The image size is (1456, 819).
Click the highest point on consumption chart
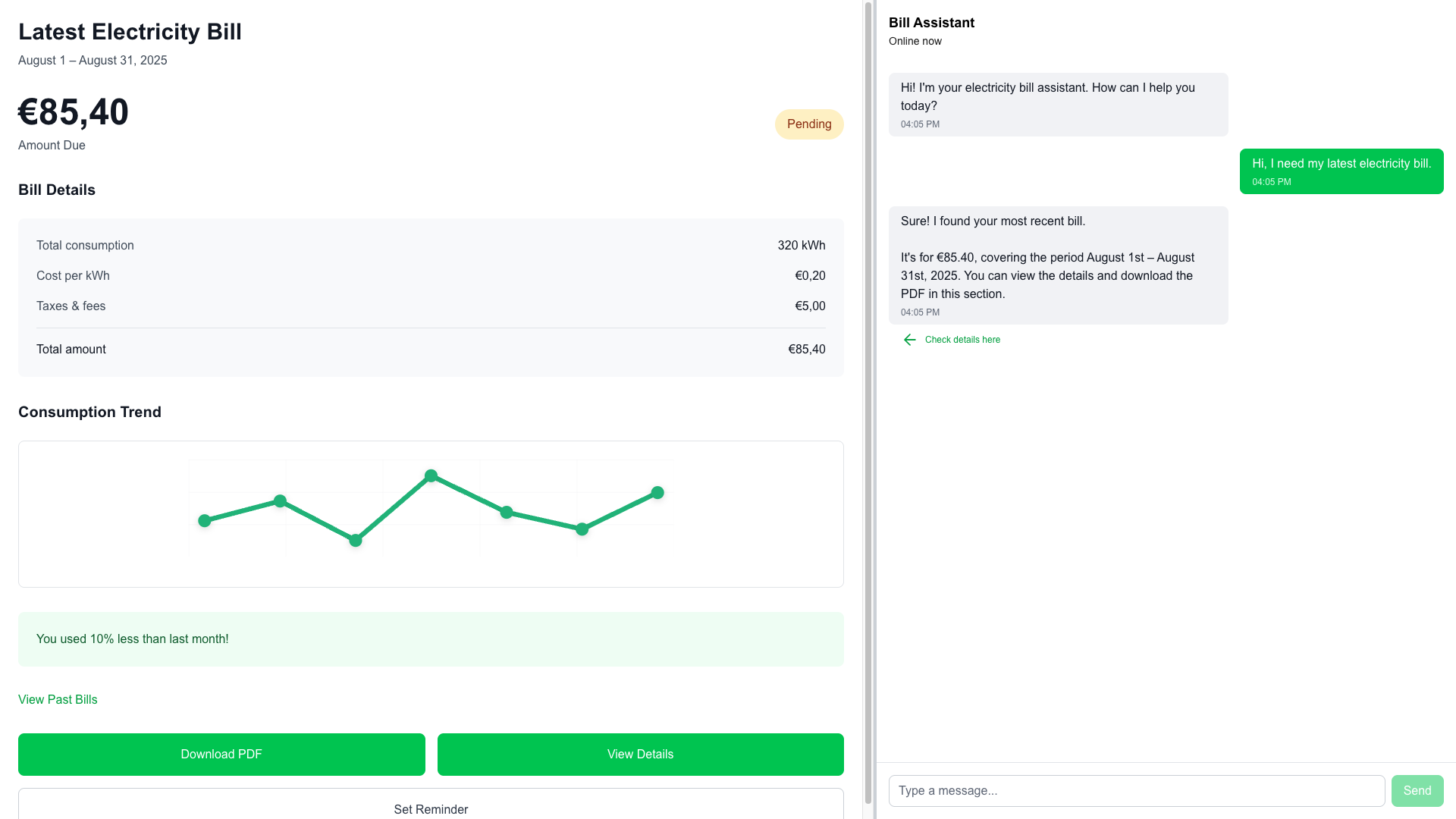(x=431, y=475)
